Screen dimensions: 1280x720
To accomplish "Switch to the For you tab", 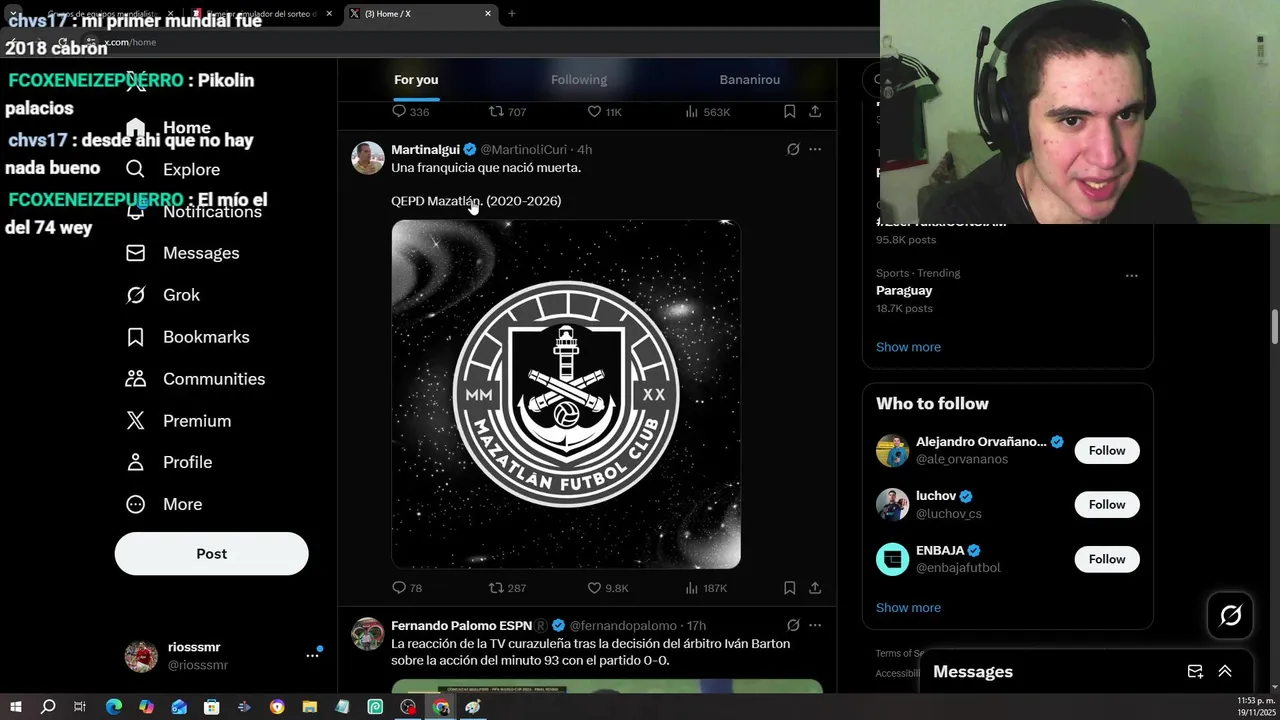I will coord(416,80).
